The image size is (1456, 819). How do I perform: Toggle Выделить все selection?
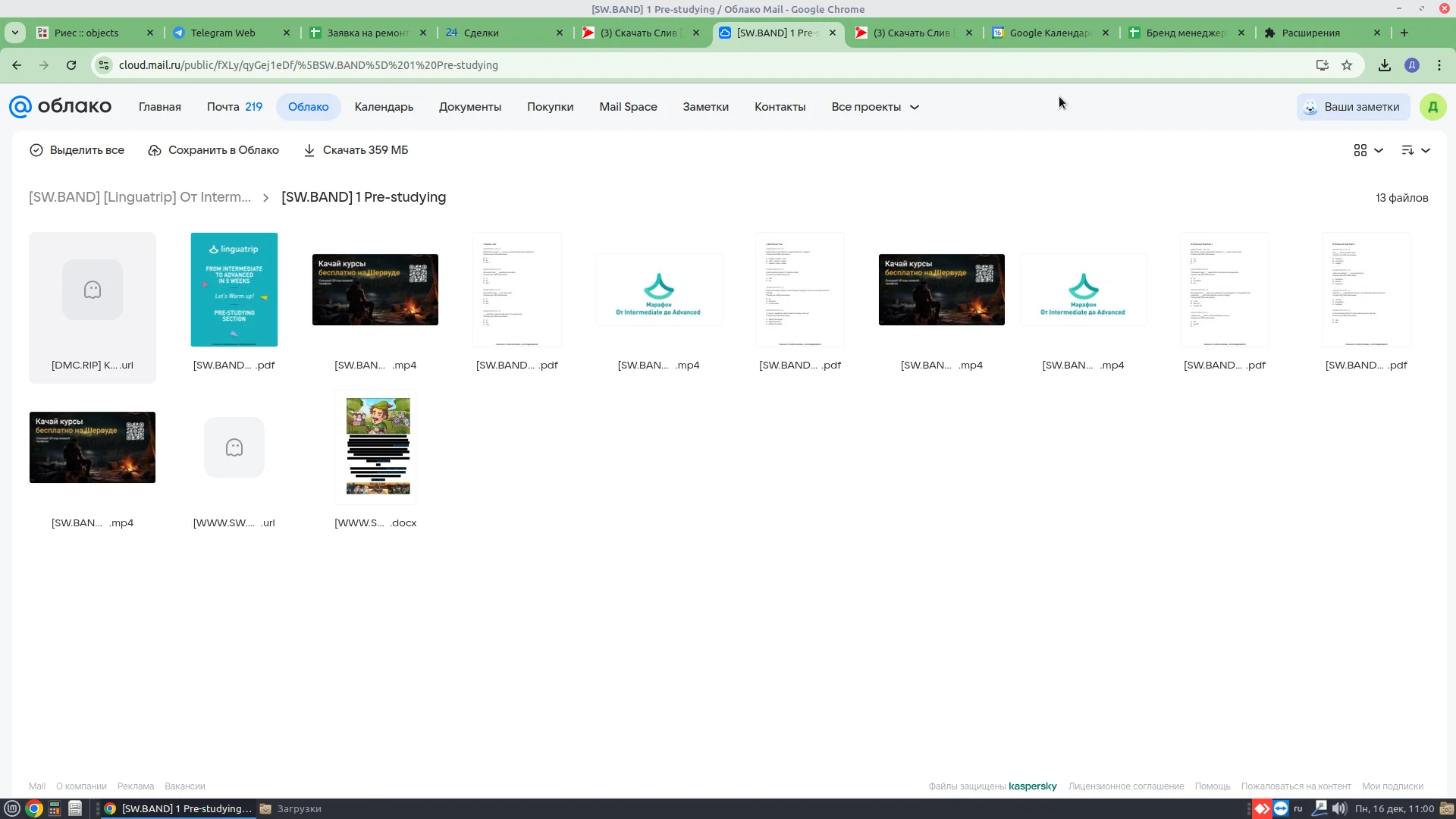coord(77,150)
